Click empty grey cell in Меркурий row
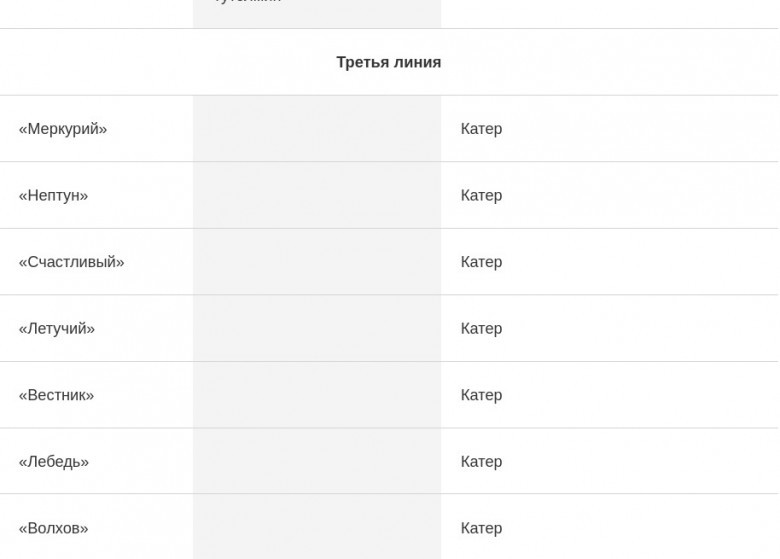The image size is (780, 559). coord(317,128)
